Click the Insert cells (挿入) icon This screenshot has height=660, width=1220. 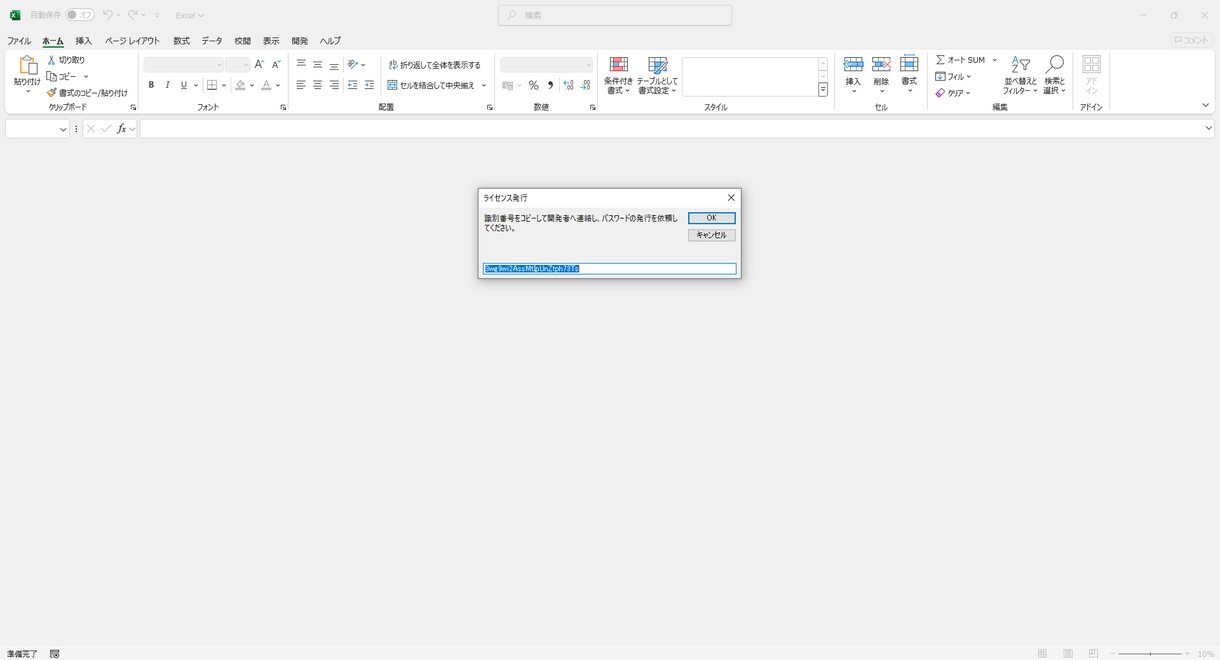pyautogui.click(x=853, y=65)
